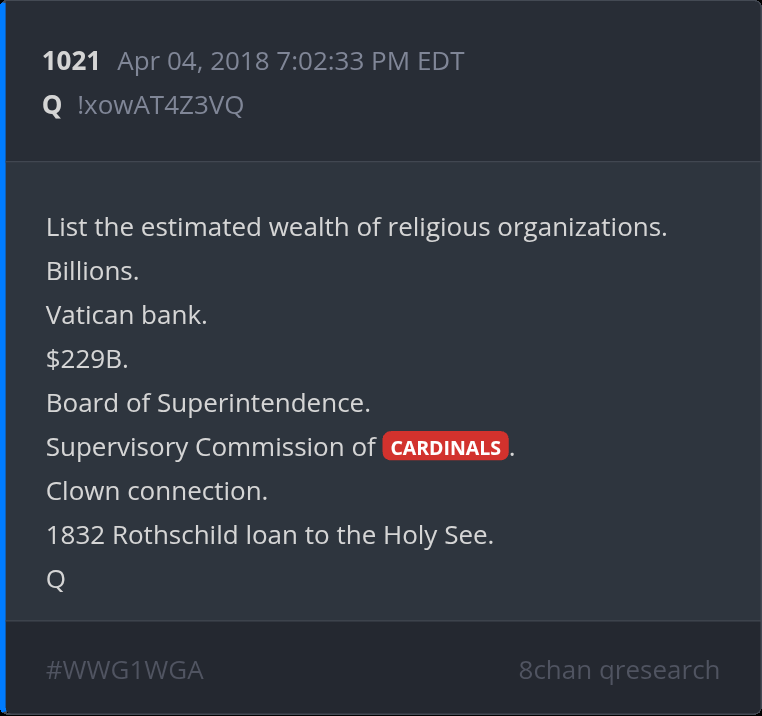Click the Apr 04, 2018 timestamp
The height and width of the screenshot is (716, 762).
[x=290, y=61]
